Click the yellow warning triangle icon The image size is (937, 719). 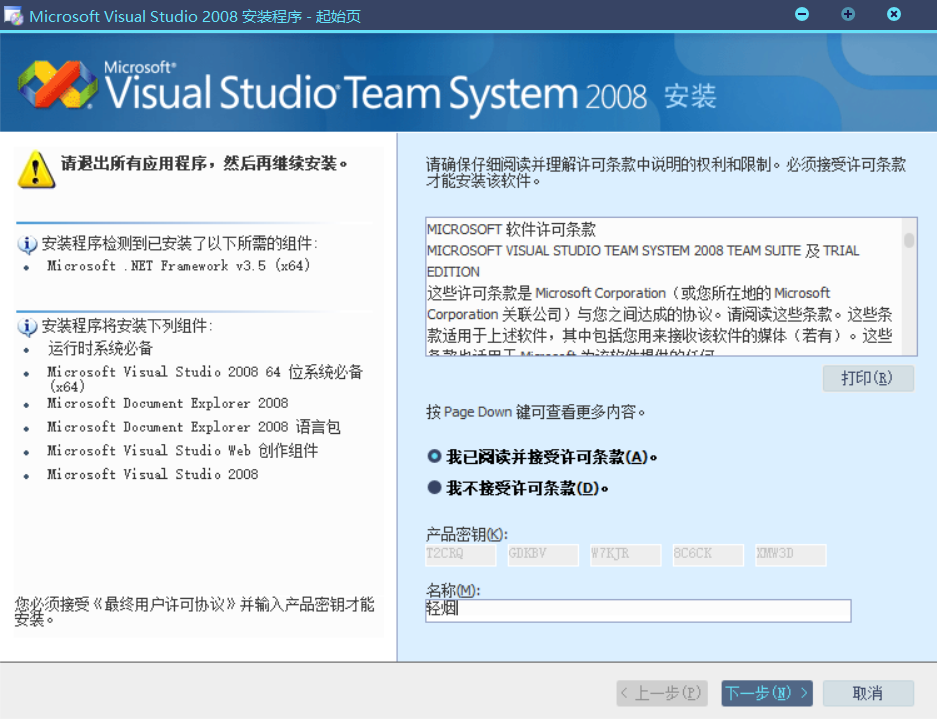click(x=35, y=169)
